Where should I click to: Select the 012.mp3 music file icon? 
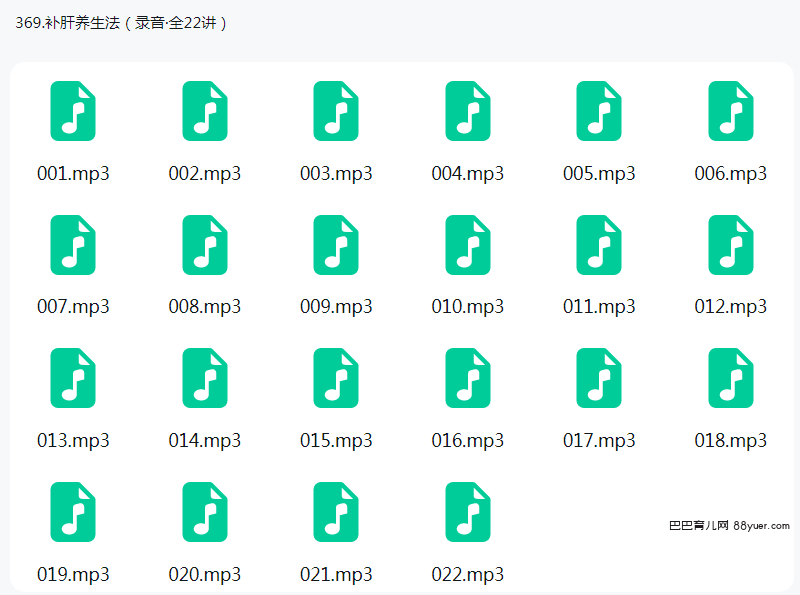pyautogui.click(x=731, y=245)
